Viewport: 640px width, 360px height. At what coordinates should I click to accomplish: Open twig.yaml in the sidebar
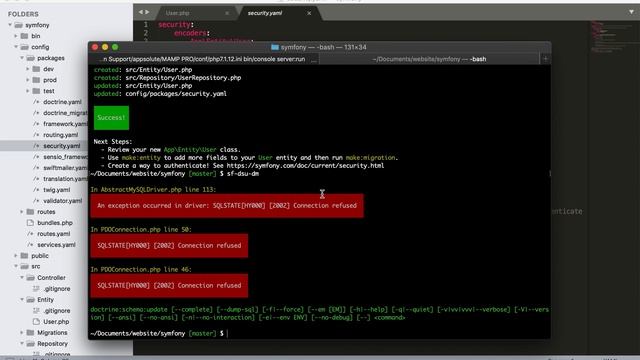coord(56,190)
